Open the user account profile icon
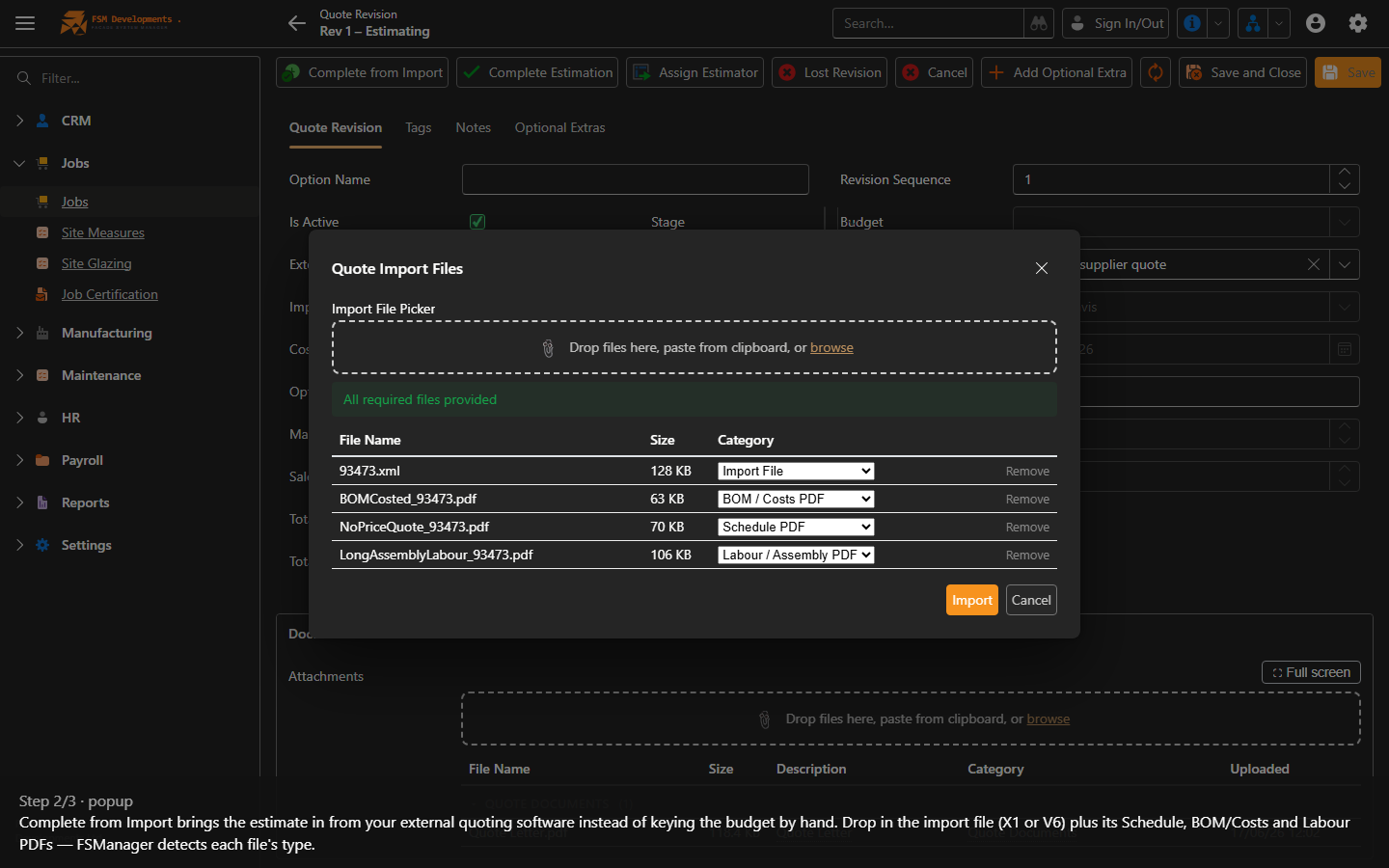 pos(1316,23)
